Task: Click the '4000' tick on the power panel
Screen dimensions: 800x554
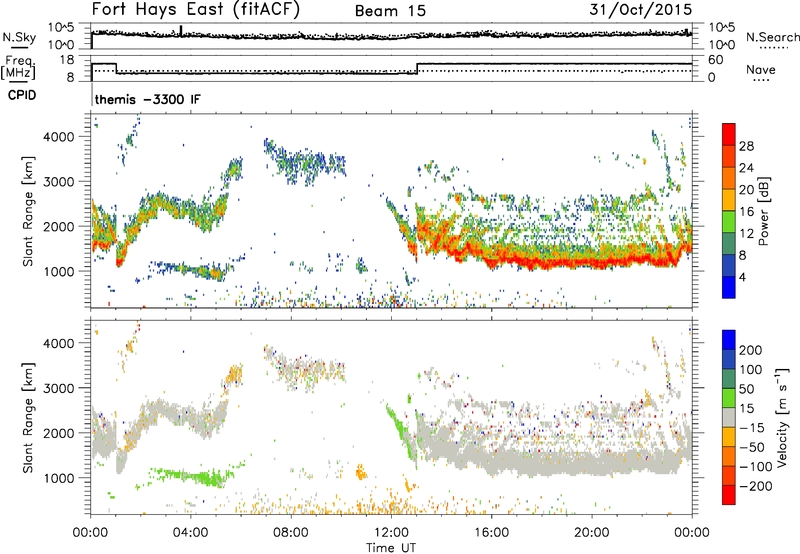Action: [58, 137]
